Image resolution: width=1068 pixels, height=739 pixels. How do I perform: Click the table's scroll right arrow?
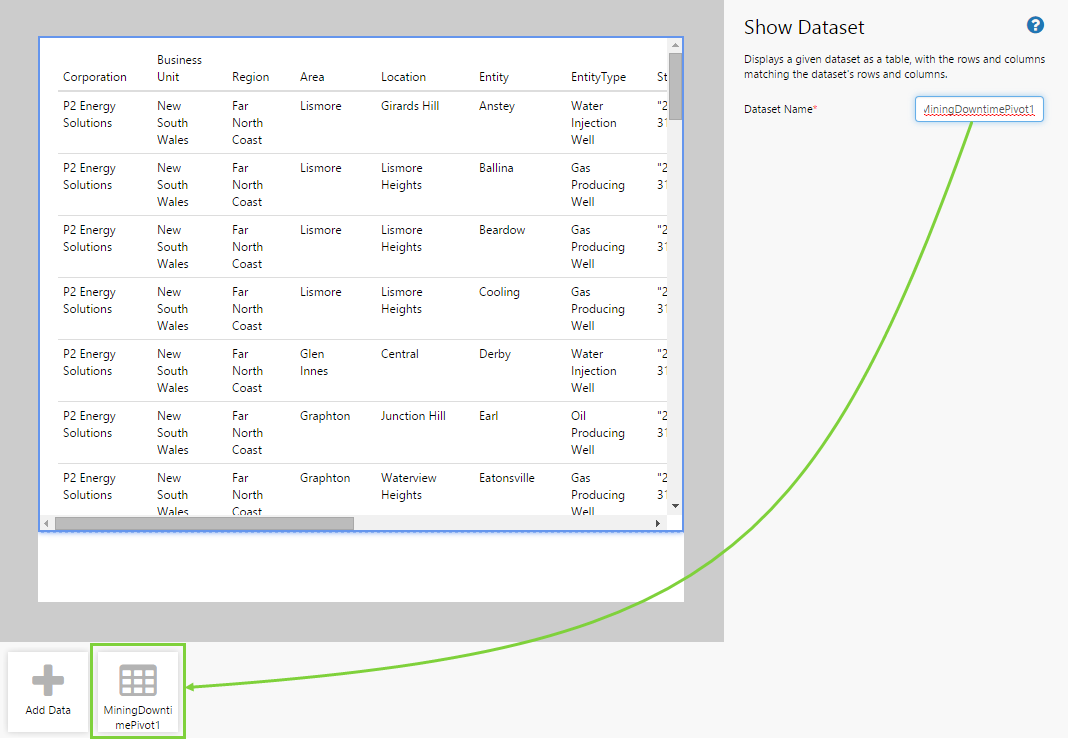[x=658, y=523]
